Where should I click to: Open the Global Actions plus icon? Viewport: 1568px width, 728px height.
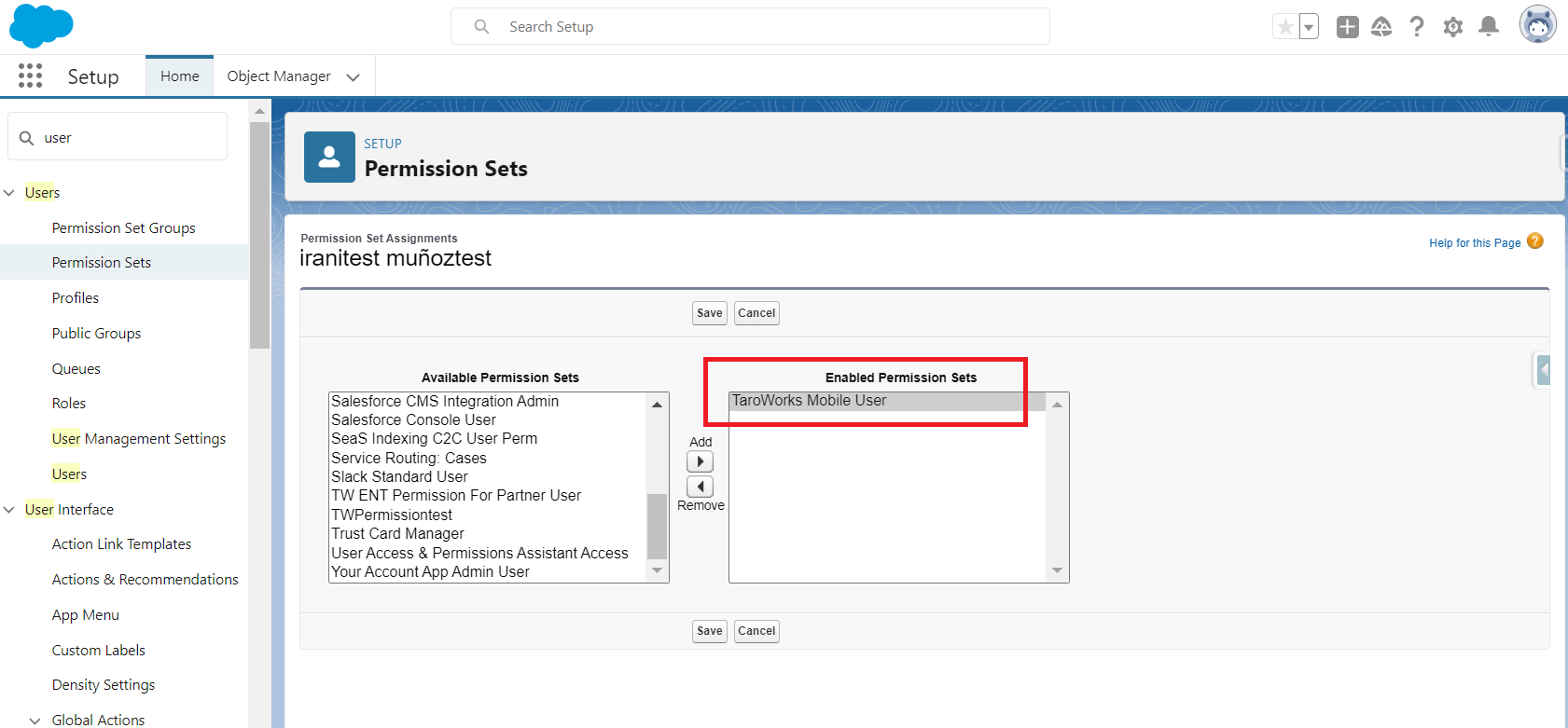click(1347, 27)
